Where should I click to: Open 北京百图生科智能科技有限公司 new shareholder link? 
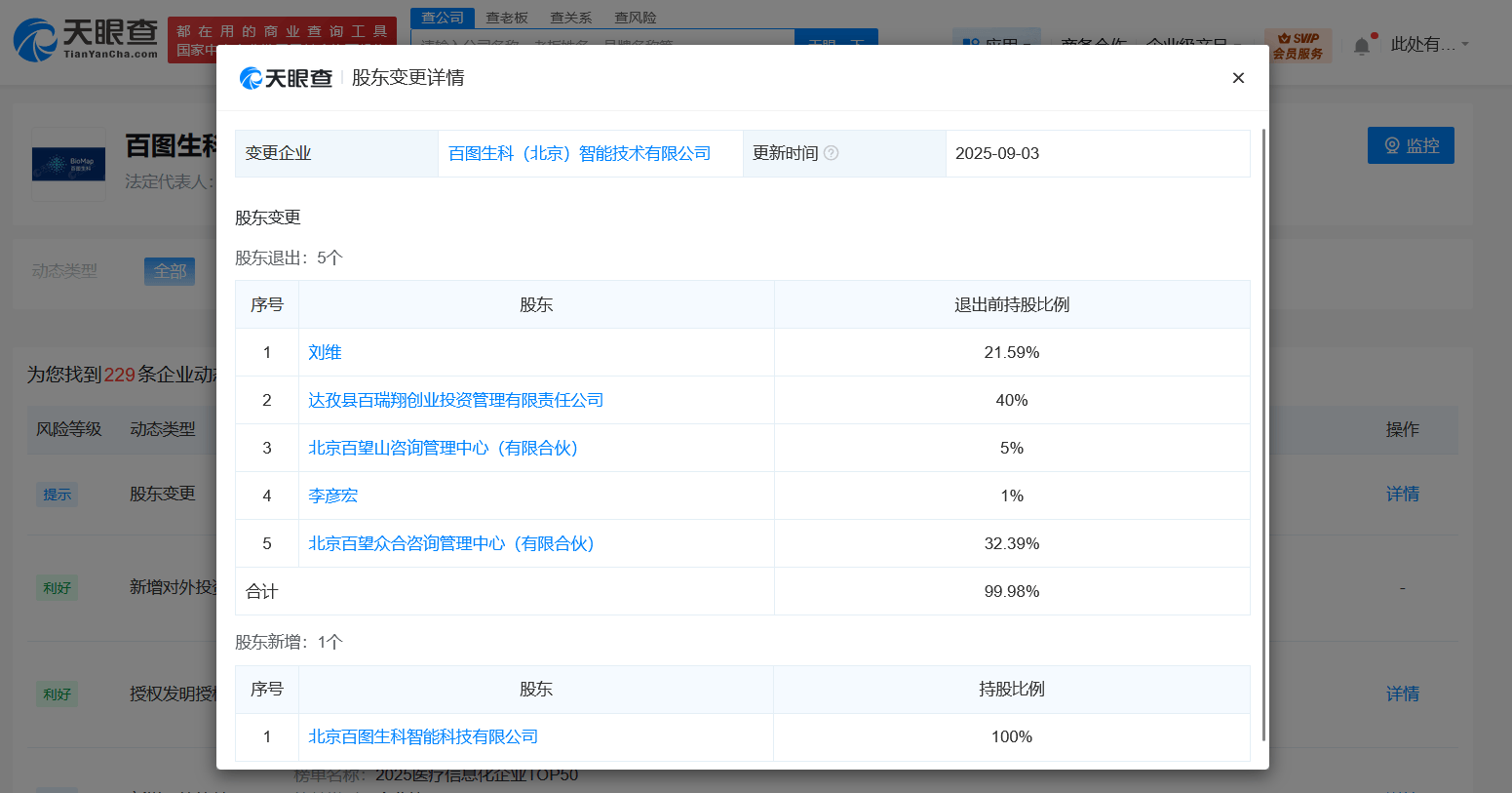pyautogui.click(x=423, y=737)
